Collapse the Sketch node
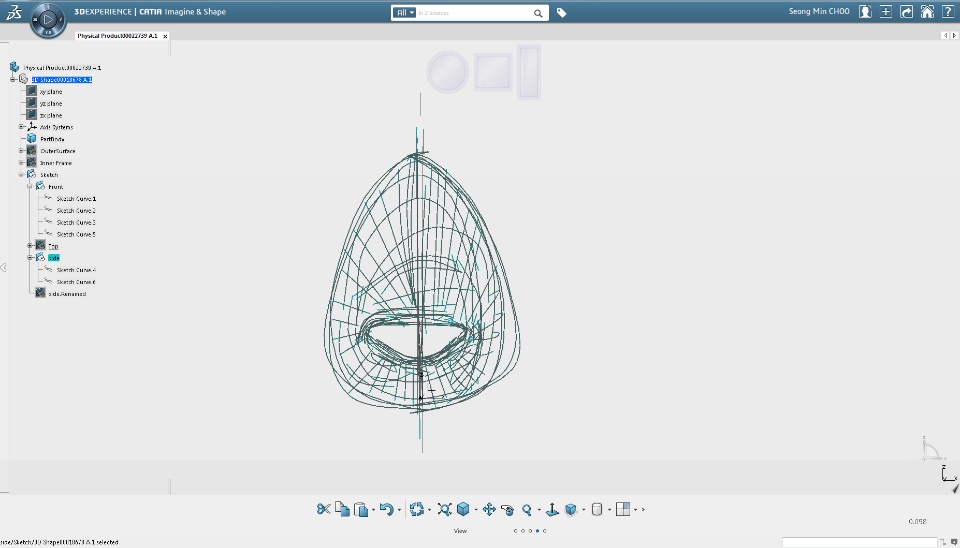Image resolution: width=960 pixels, height=548 pixels. click(21, 175)
